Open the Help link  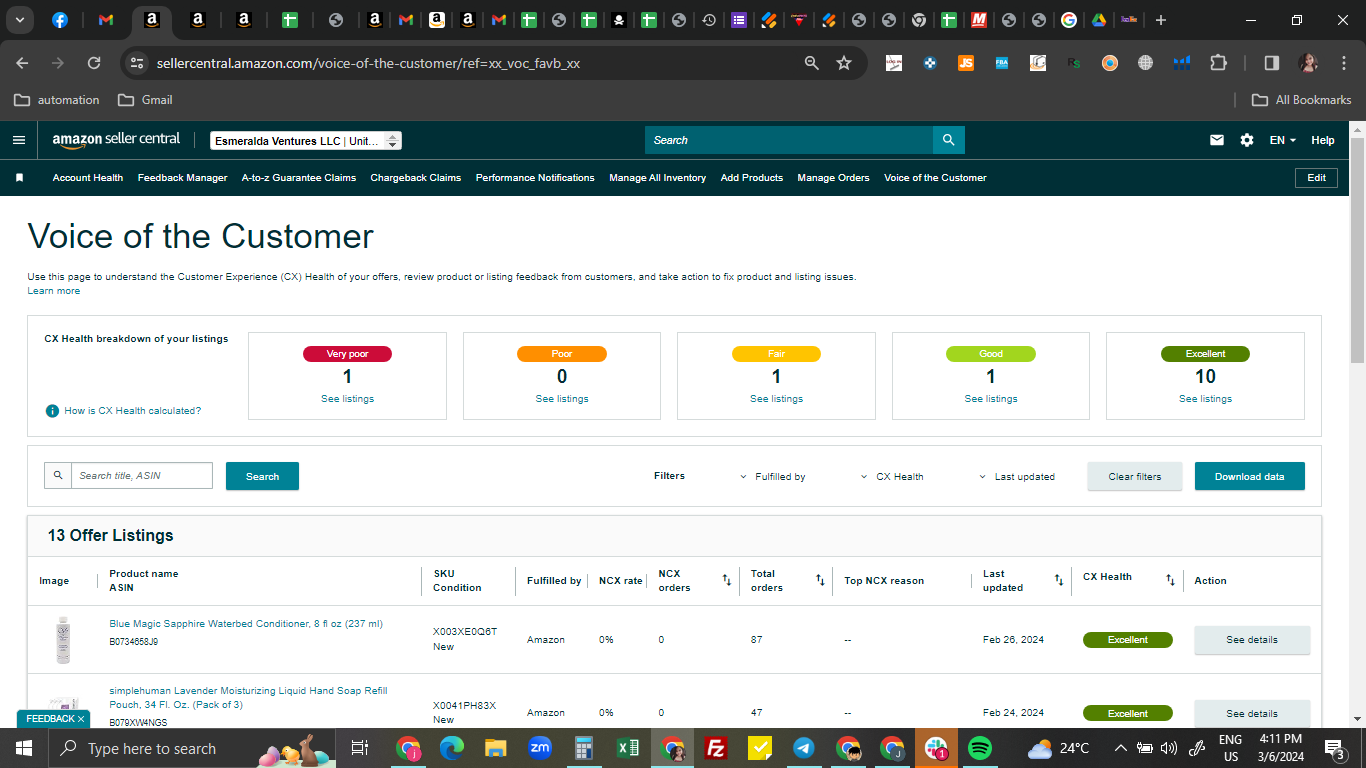(x=1323, y=140)
